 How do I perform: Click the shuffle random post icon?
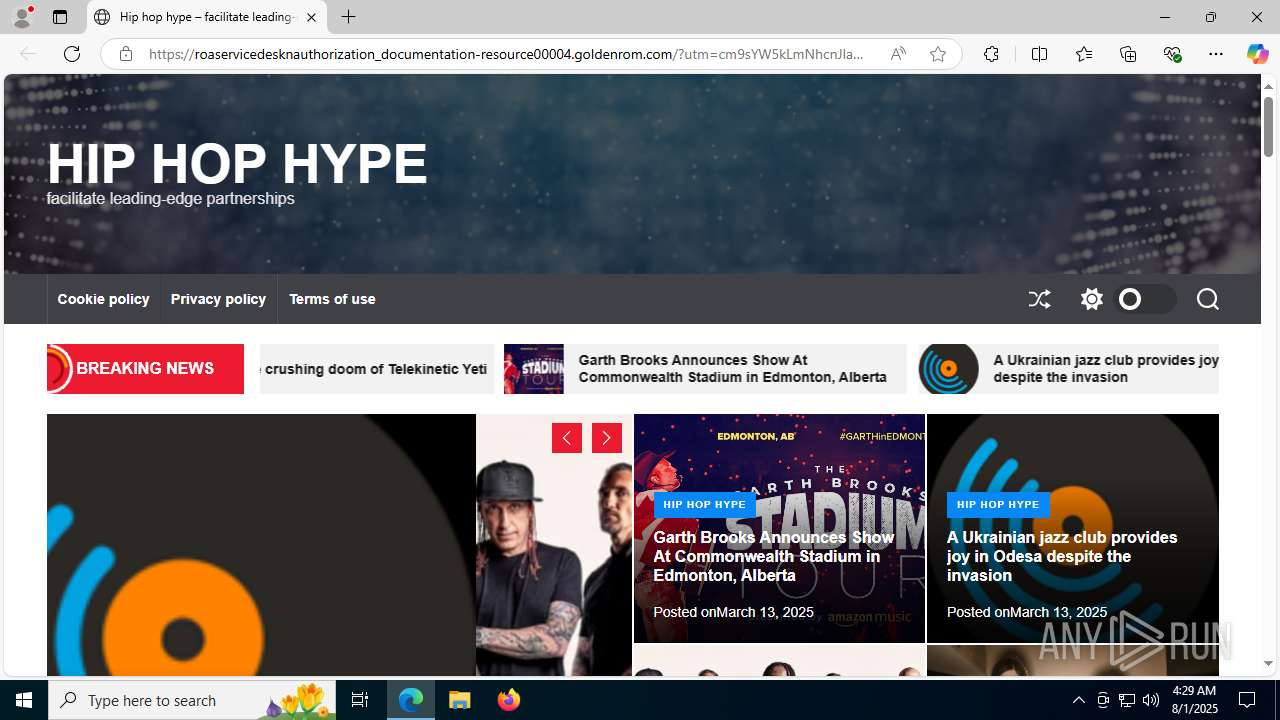click(1040, 299)
